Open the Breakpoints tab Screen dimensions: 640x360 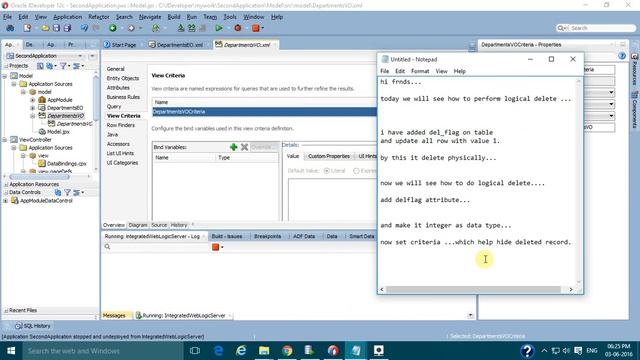pyautogui.click(x=267, y=236)
